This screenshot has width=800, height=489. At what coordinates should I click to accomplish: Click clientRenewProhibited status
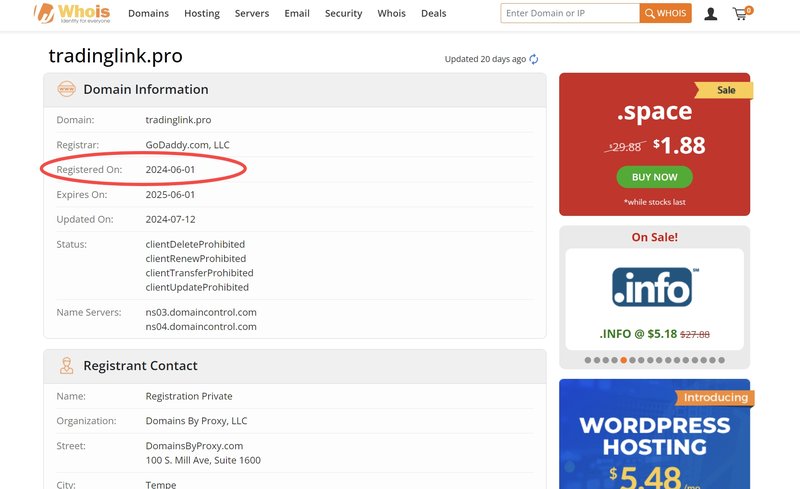pyautogui.click(x=195, y=259)
